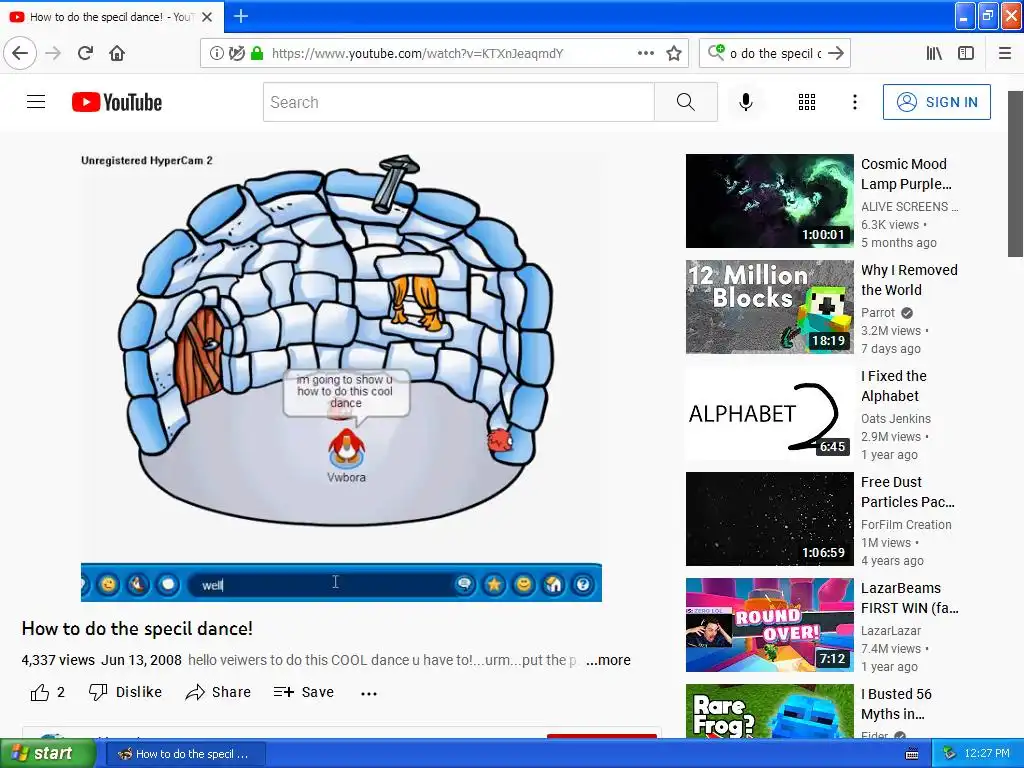Go back with the browser back arrow
The image size is (1024, 768).
point(20,53)
